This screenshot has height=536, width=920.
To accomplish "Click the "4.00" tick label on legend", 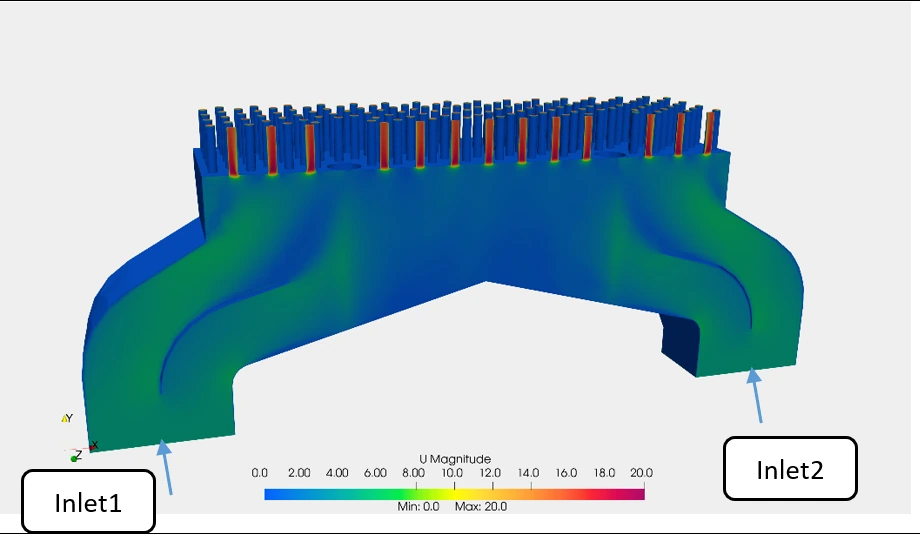I will point(337,473).
